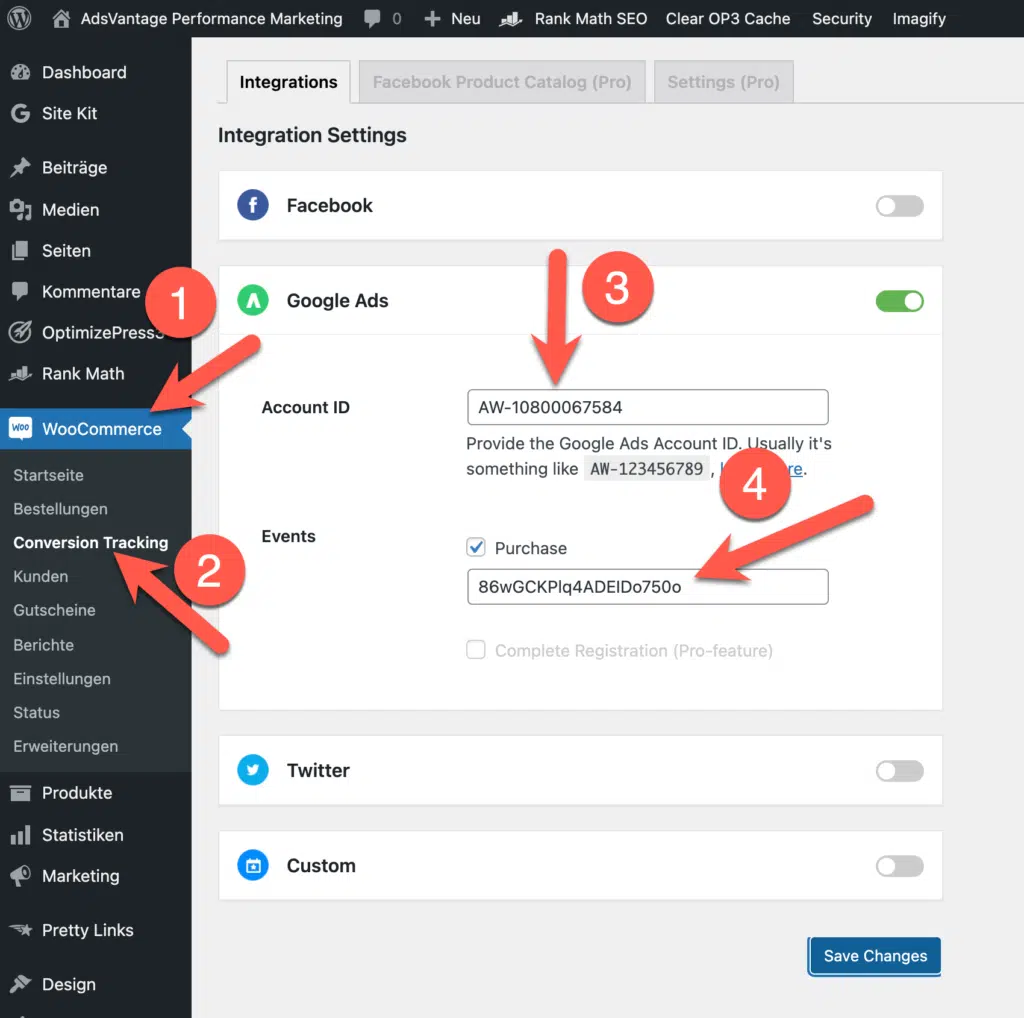Click the Rank Math SEO chart icon in admin bar
The width and height of the screenshot is (1024, 1018).
pos(511,20)
